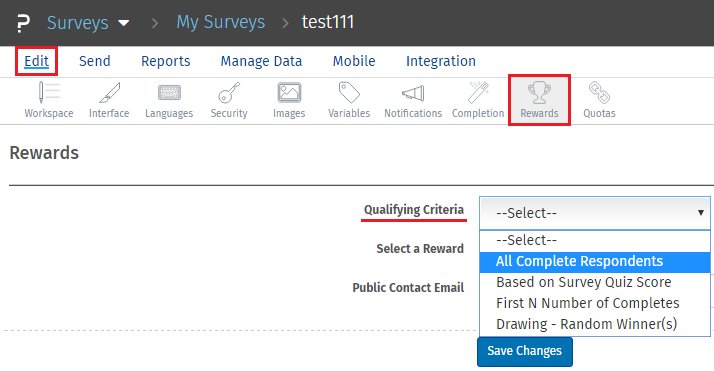This screenshot has height=371, width=714.
Task: Click the test111 survey title
Action: pyautogui.click(x=328, y=22)
